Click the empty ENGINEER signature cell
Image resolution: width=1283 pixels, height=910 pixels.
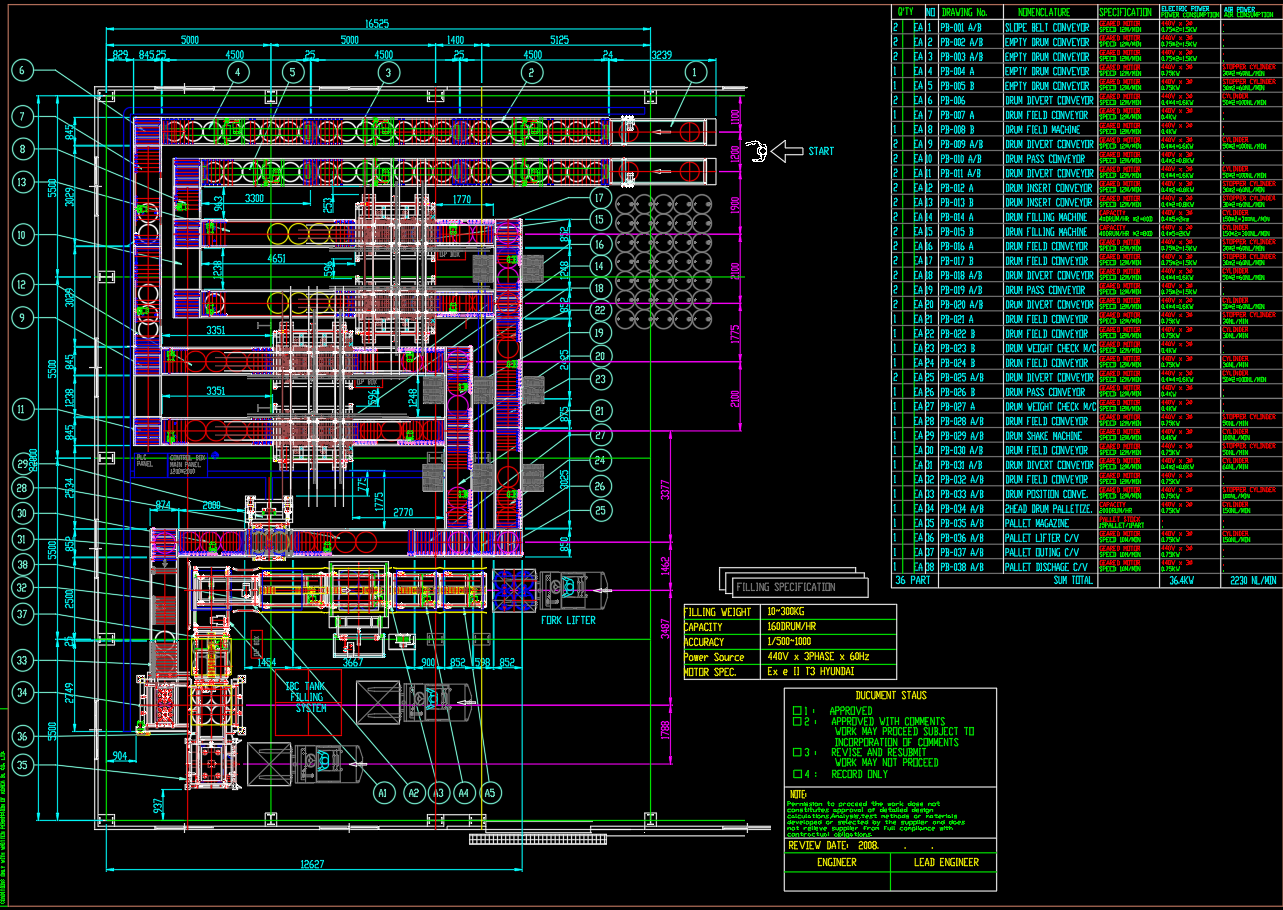tap(837, 880)
